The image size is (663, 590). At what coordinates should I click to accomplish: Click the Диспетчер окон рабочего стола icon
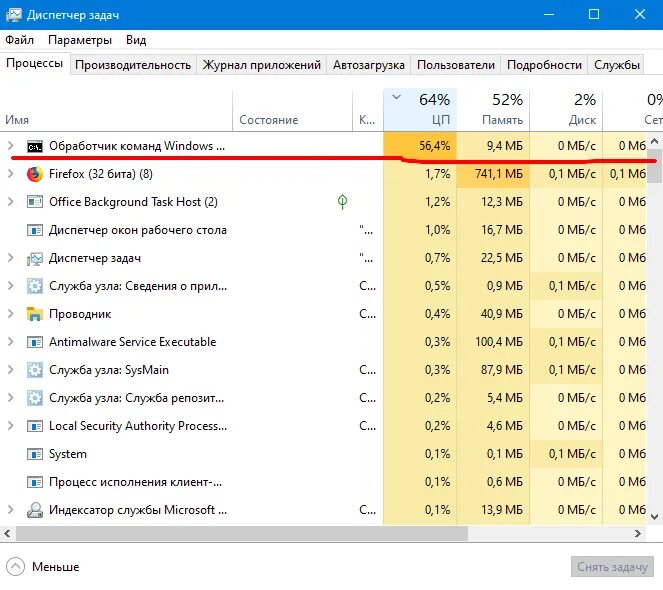click(x=35, y=230)
